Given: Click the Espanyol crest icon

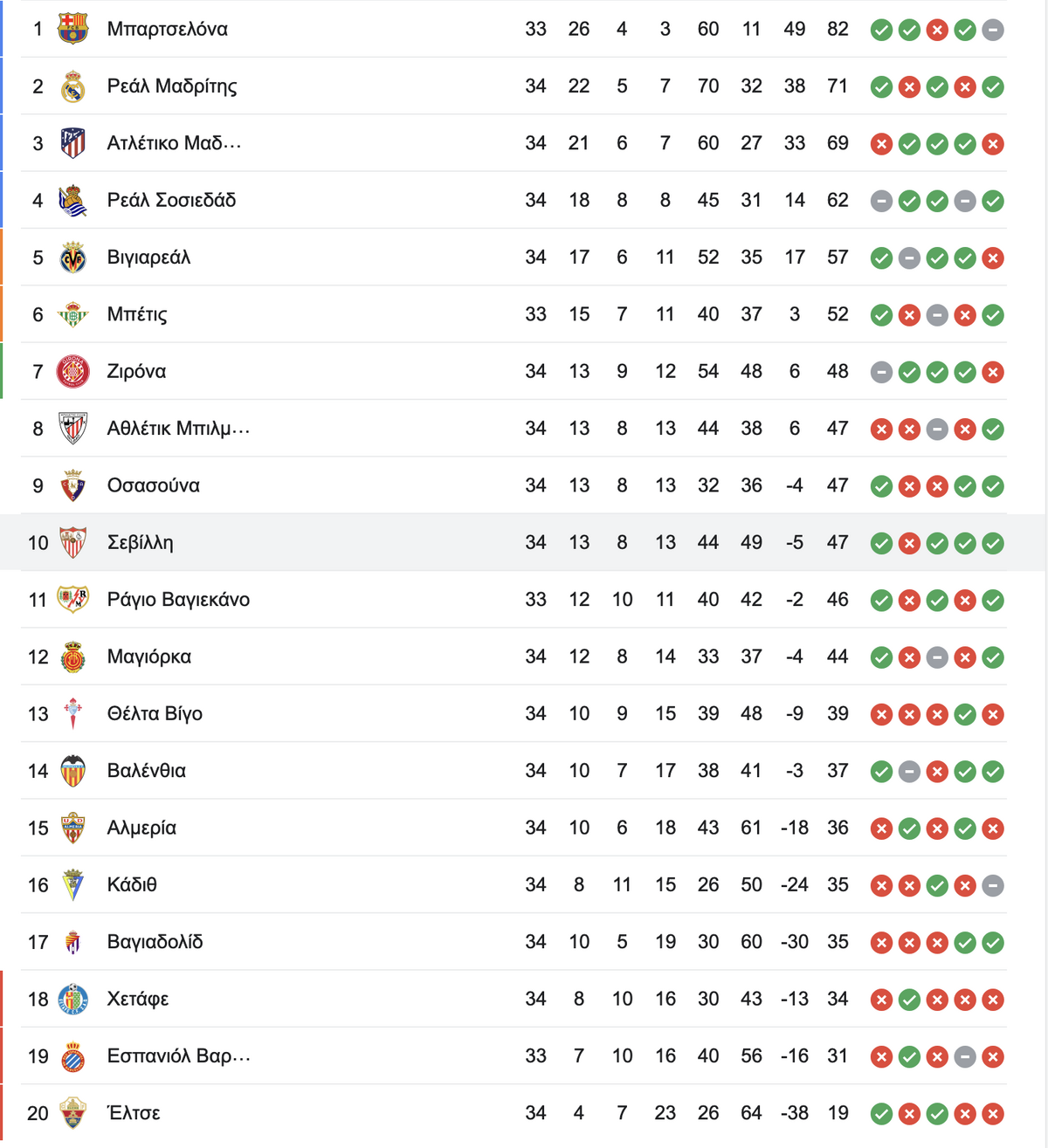Looking at the screenshot, I should 72,1056.
